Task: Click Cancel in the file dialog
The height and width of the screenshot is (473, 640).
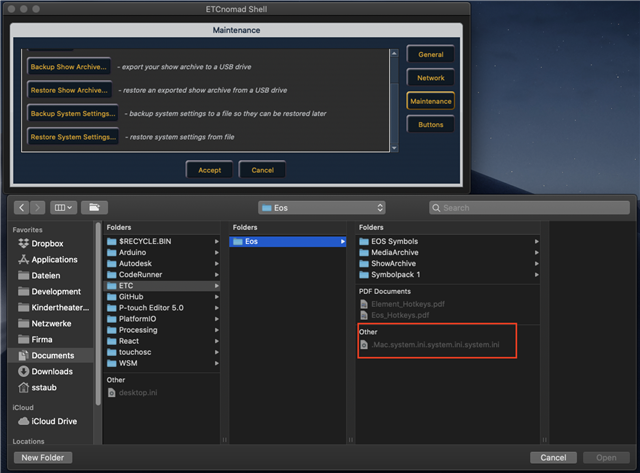Action: [553, 457]
